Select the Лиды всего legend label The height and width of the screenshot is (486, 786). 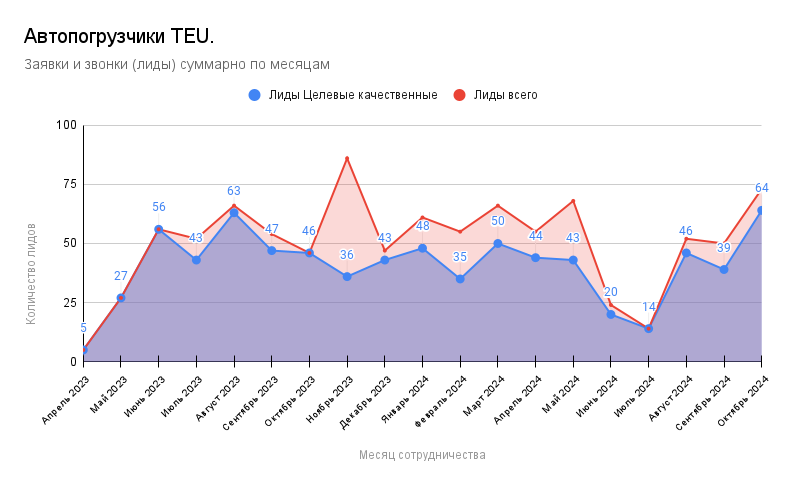pyautogui.click(x=505, y=95)
